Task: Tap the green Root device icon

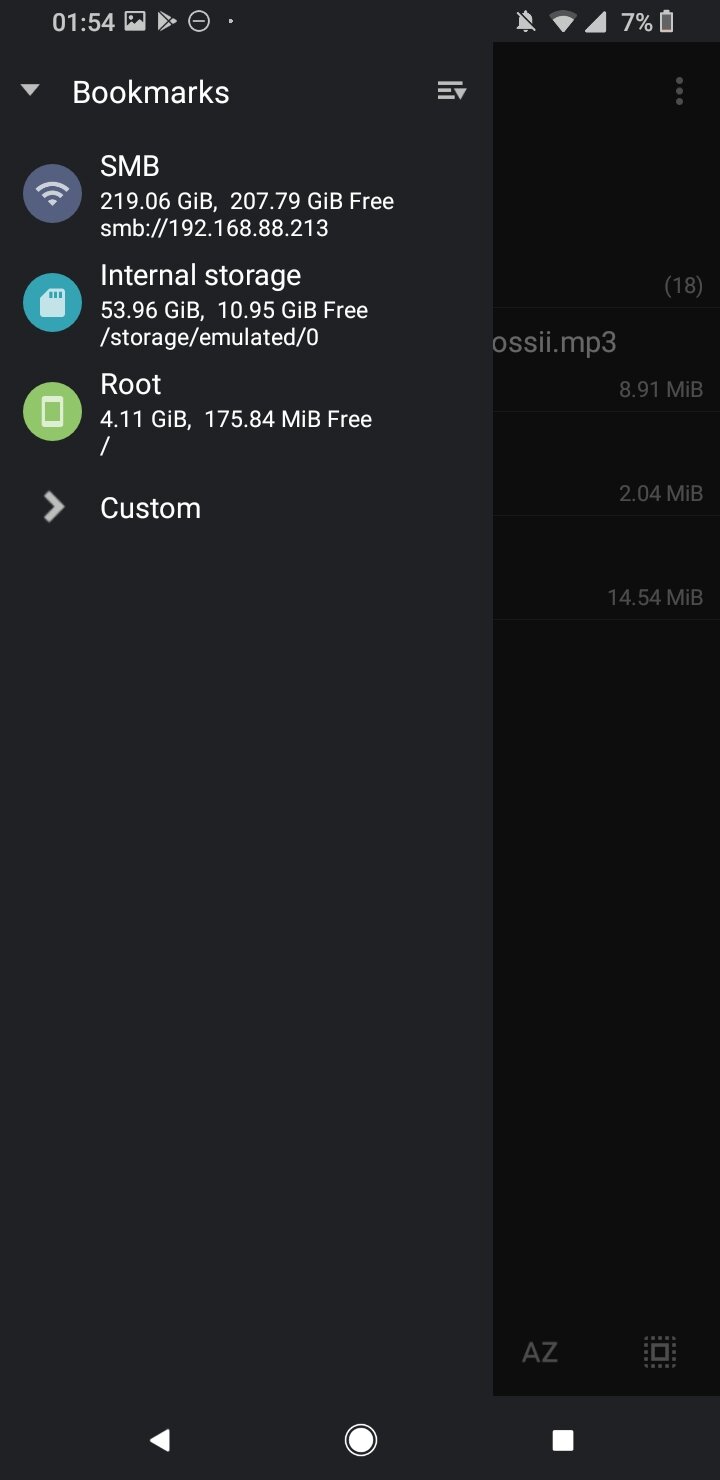Action: (52, 411)
